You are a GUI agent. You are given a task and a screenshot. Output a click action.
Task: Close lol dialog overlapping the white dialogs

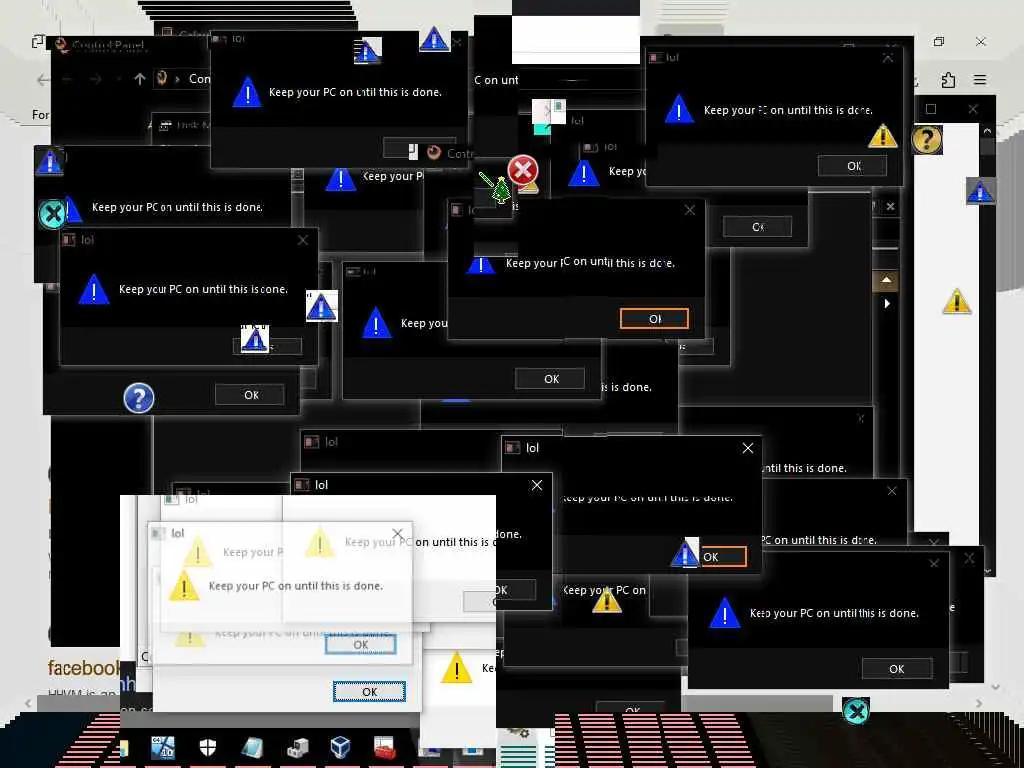pyautogui.click(x=537, y=485)
